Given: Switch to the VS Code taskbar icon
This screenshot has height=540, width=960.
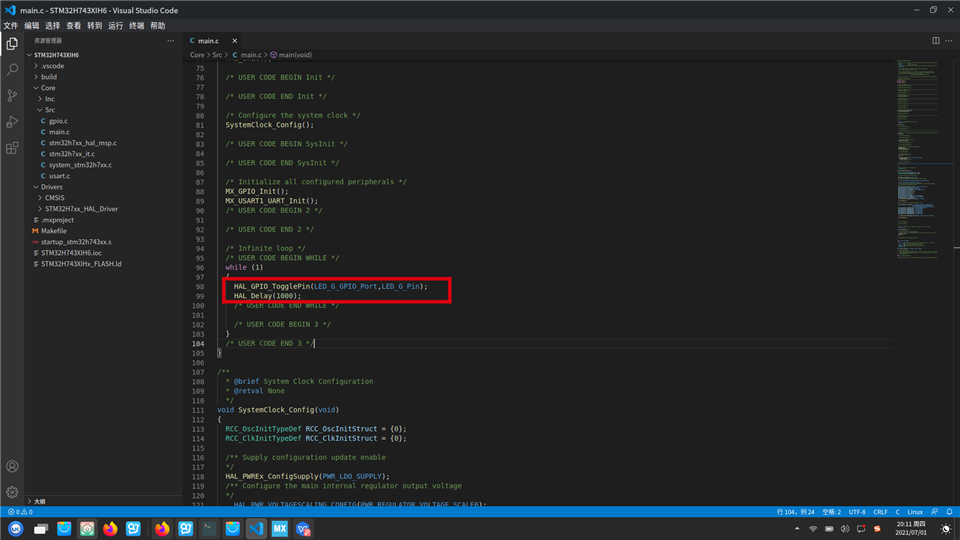Looking at the screenshot, I should point(256,528).
